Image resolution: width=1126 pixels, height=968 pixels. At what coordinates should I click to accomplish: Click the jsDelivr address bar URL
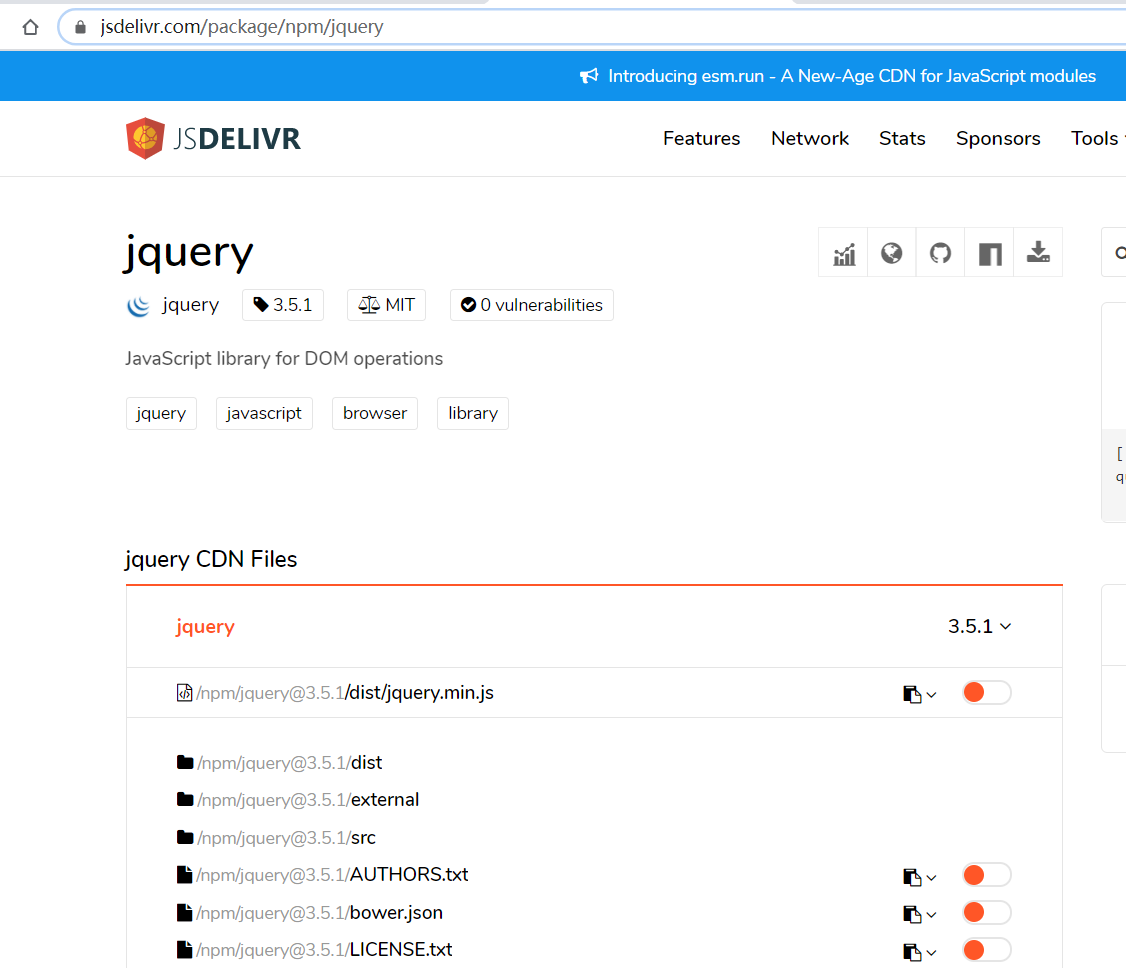coord(241,27)
